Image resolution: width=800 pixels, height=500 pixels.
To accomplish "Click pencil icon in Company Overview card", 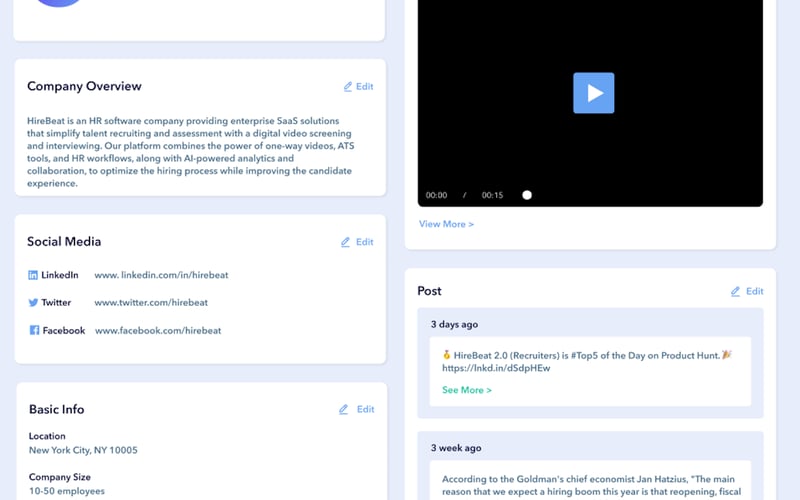I will (347, 87).
